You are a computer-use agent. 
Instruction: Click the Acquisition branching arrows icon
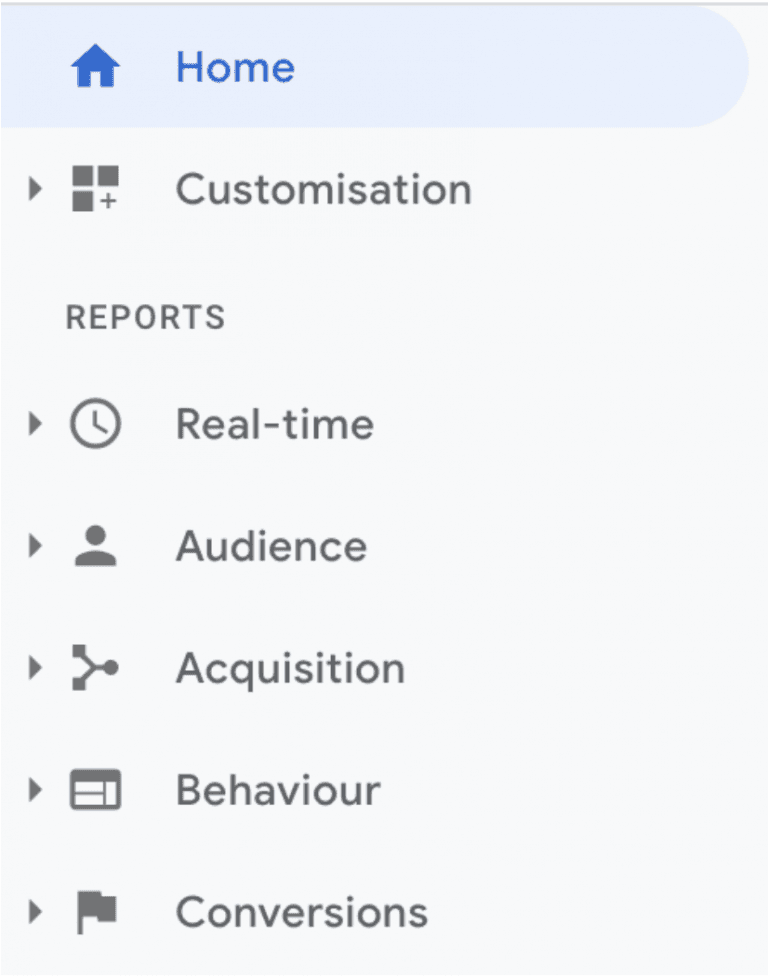click(x=95, y=668)
